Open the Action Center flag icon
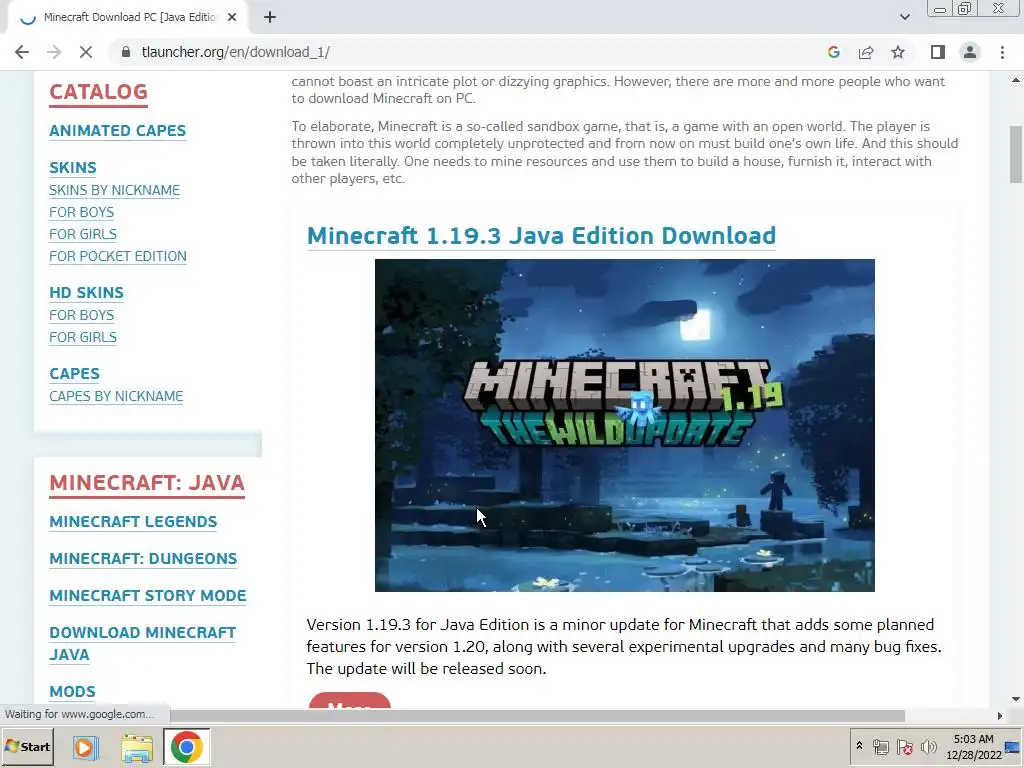The image size is (1024, 768). 904,746
